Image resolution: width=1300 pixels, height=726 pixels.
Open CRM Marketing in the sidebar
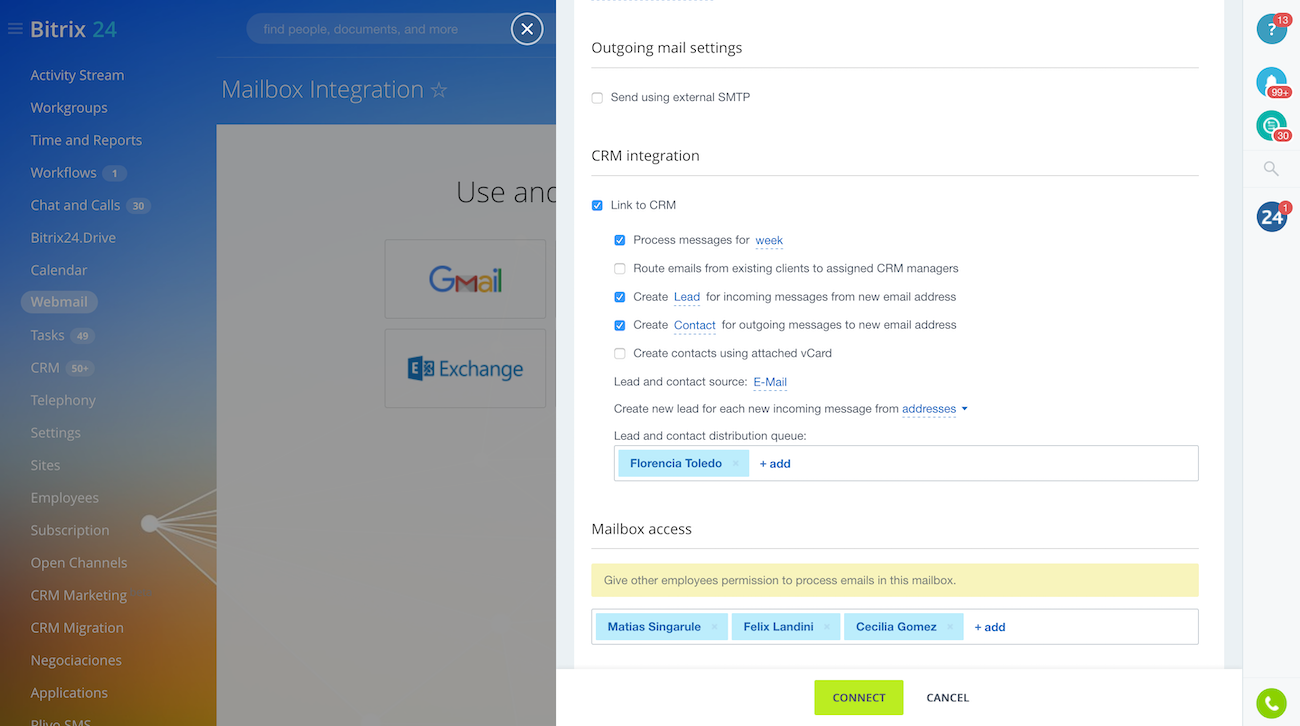pyautogui.click(x=78, y=595)
